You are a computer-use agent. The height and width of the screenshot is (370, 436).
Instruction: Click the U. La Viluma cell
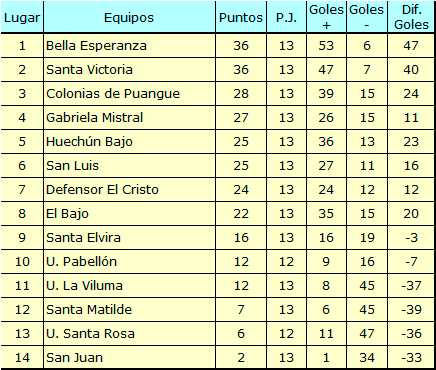point(129,286)
